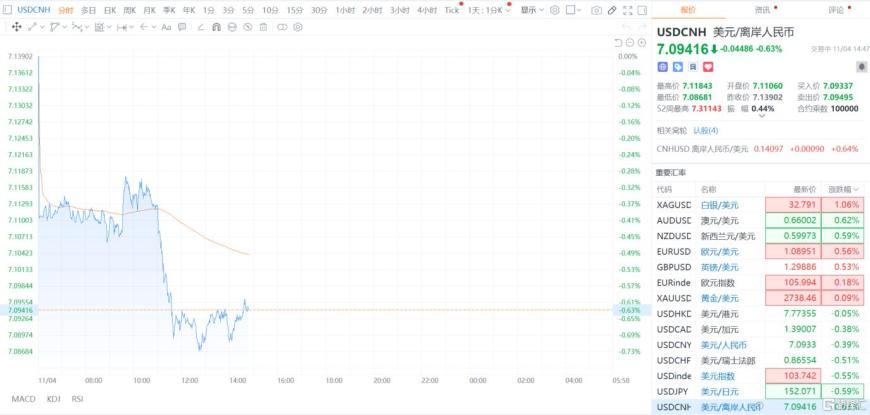Click the red heart favorite icon
Image resolution: width=870 pixels, height=415 pixels.
coord(707,66)
